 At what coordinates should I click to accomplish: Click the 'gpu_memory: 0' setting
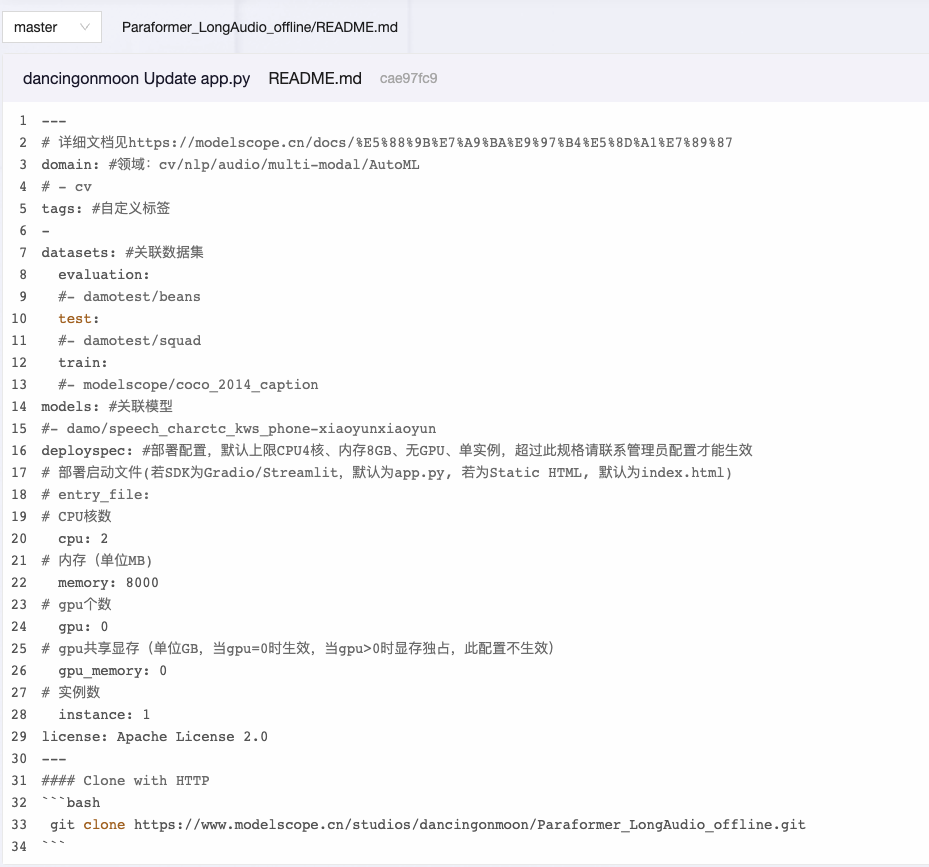pyautogui.click(x=112, y=671)
